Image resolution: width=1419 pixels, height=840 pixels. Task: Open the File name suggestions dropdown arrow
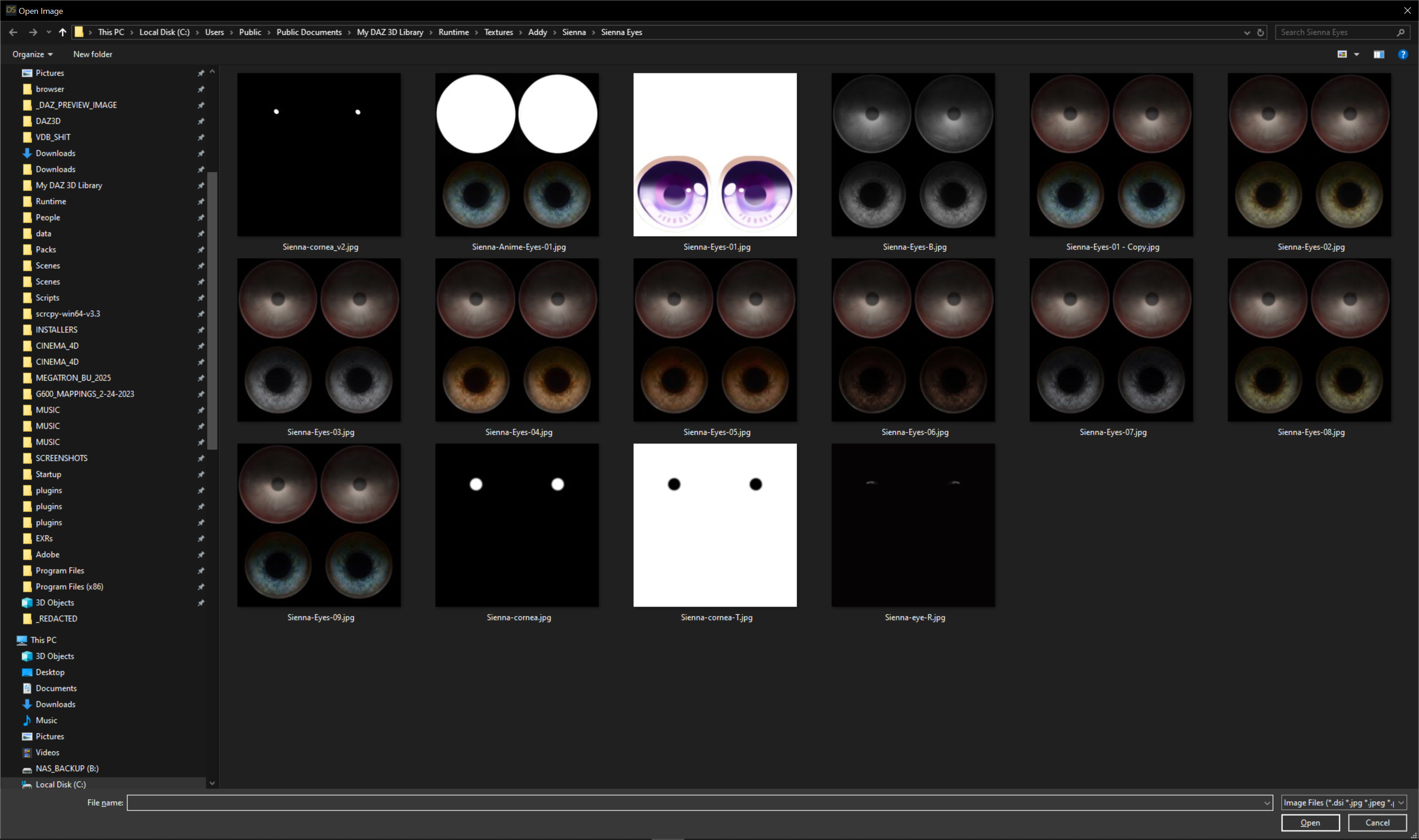point(1267,803)
